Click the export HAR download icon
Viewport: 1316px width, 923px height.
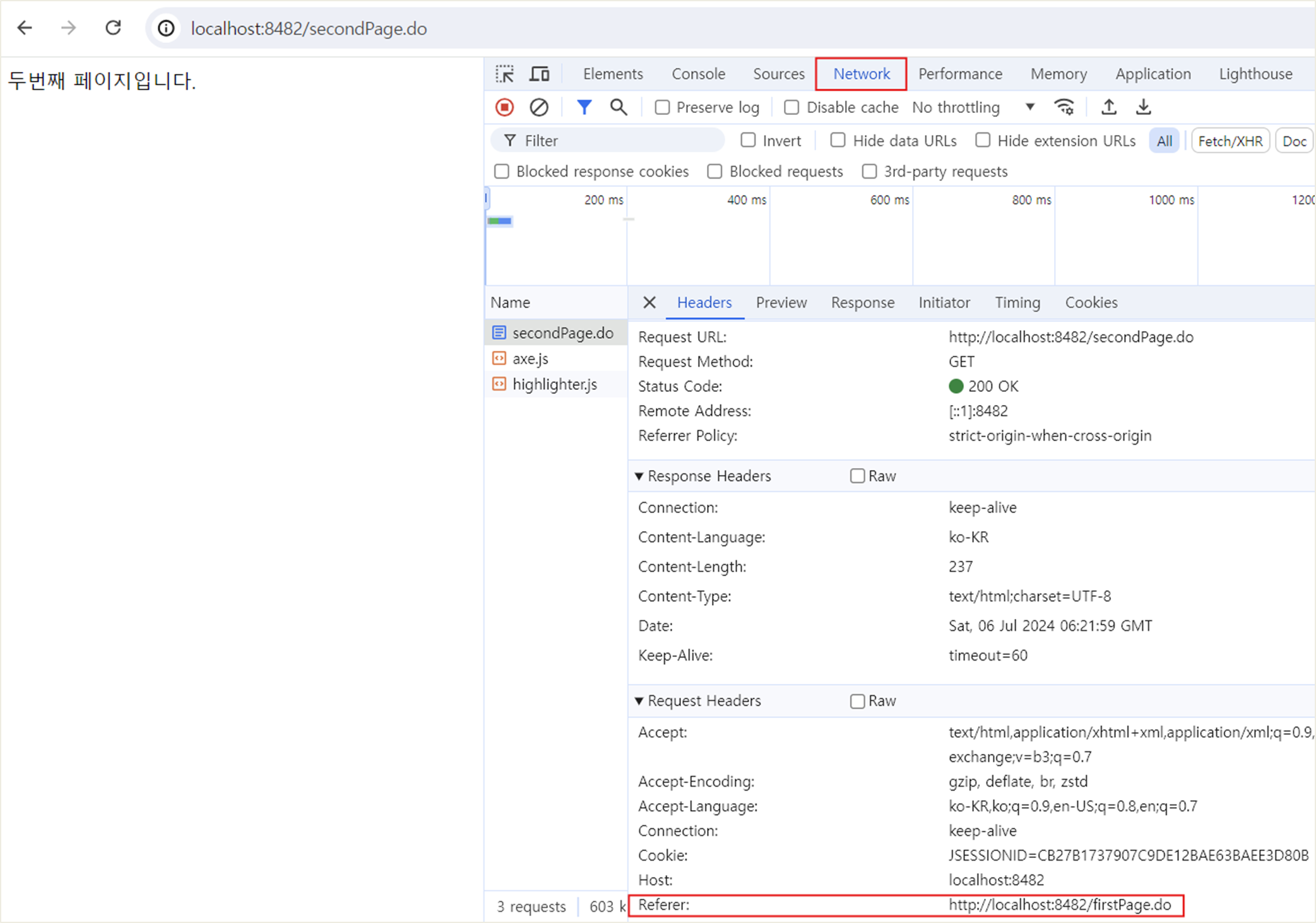(x=1143, y=107)
